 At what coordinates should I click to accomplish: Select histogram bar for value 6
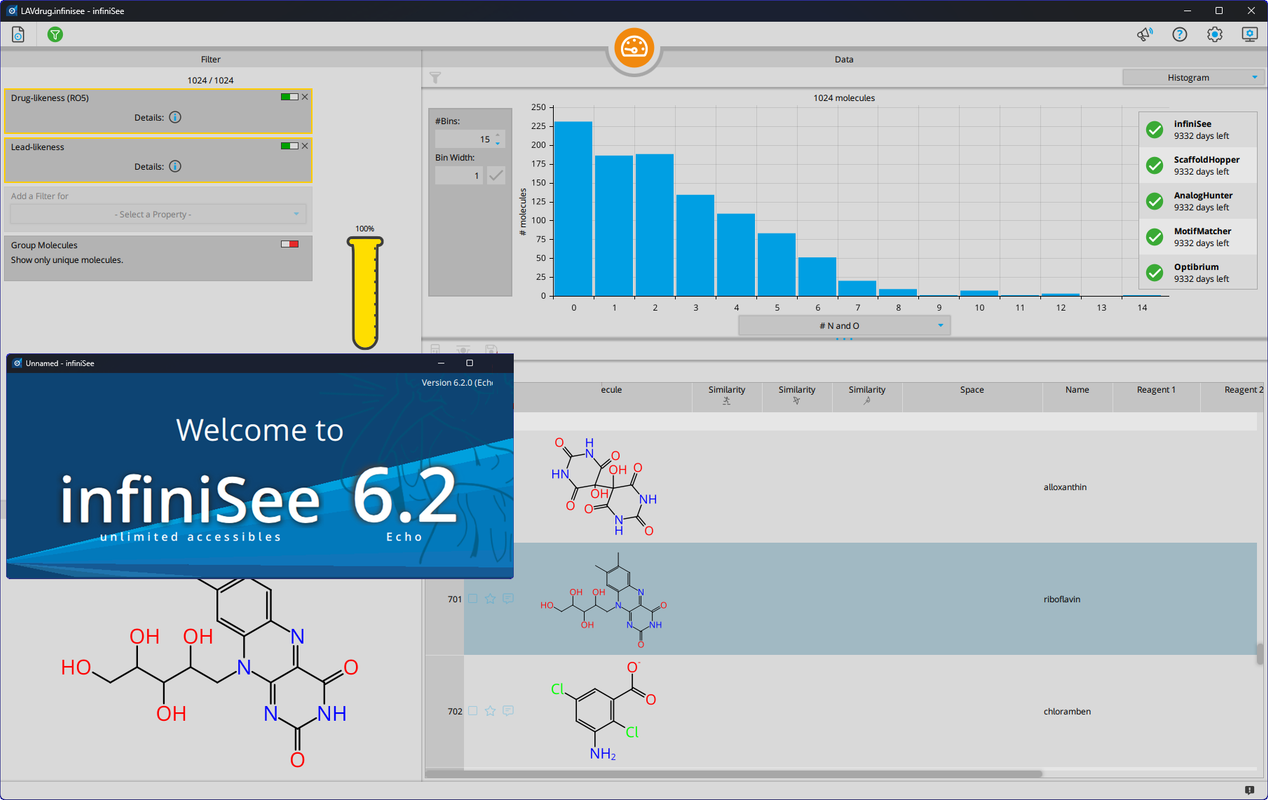(817, 277)
